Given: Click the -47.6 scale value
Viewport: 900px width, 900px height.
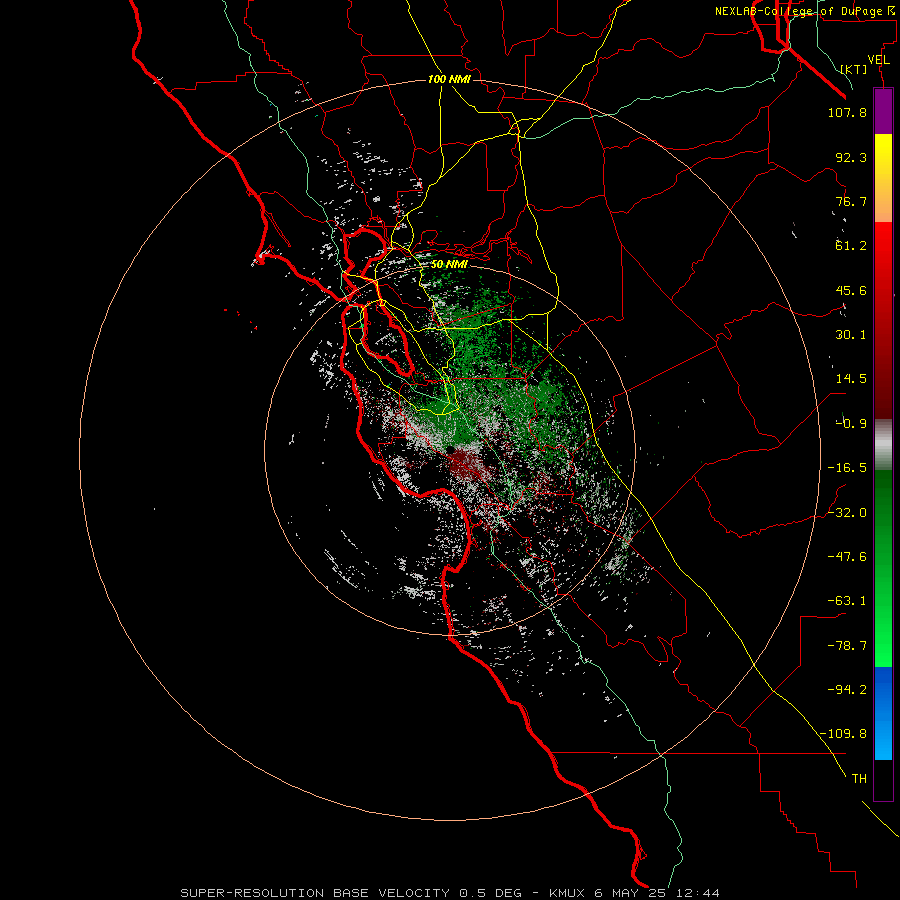Looking at the screenshot, I should click(x=847, y=557).
